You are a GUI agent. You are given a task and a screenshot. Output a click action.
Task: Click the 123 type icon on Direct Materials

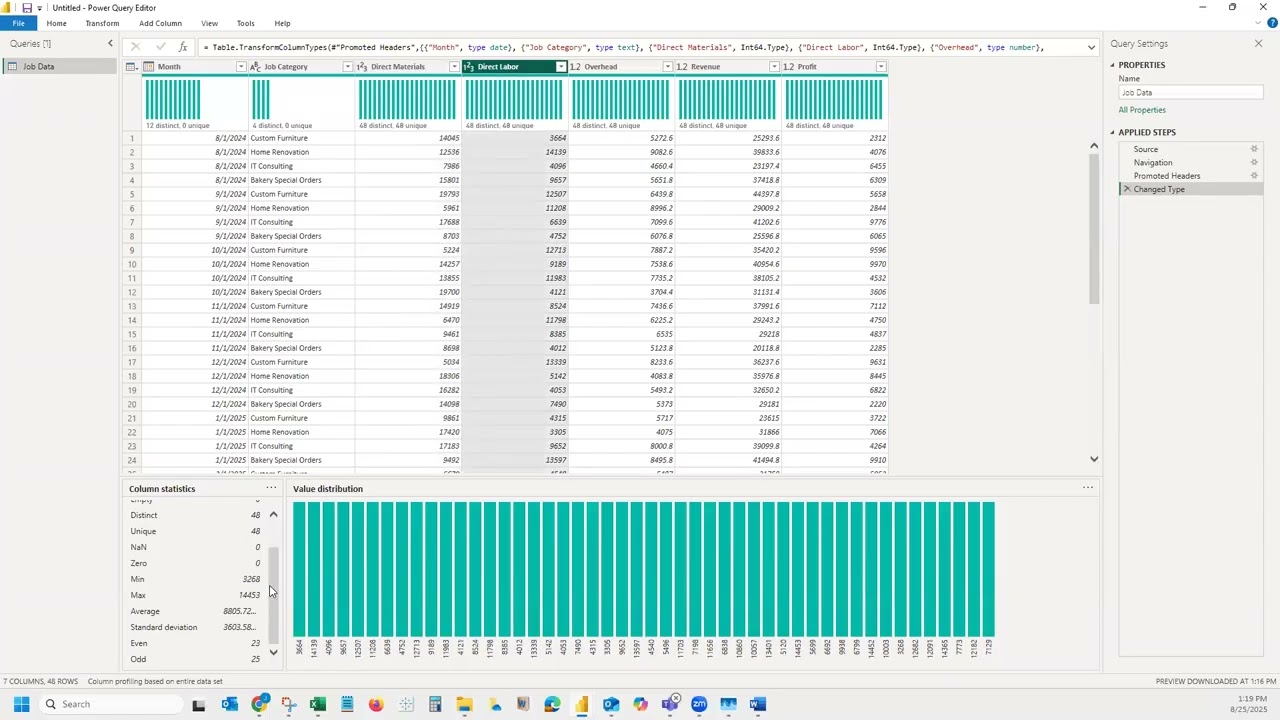362,67
